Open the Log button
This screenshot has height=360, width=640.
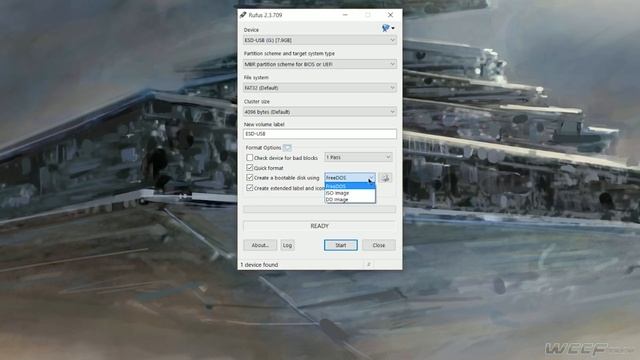tap(287, 245)
